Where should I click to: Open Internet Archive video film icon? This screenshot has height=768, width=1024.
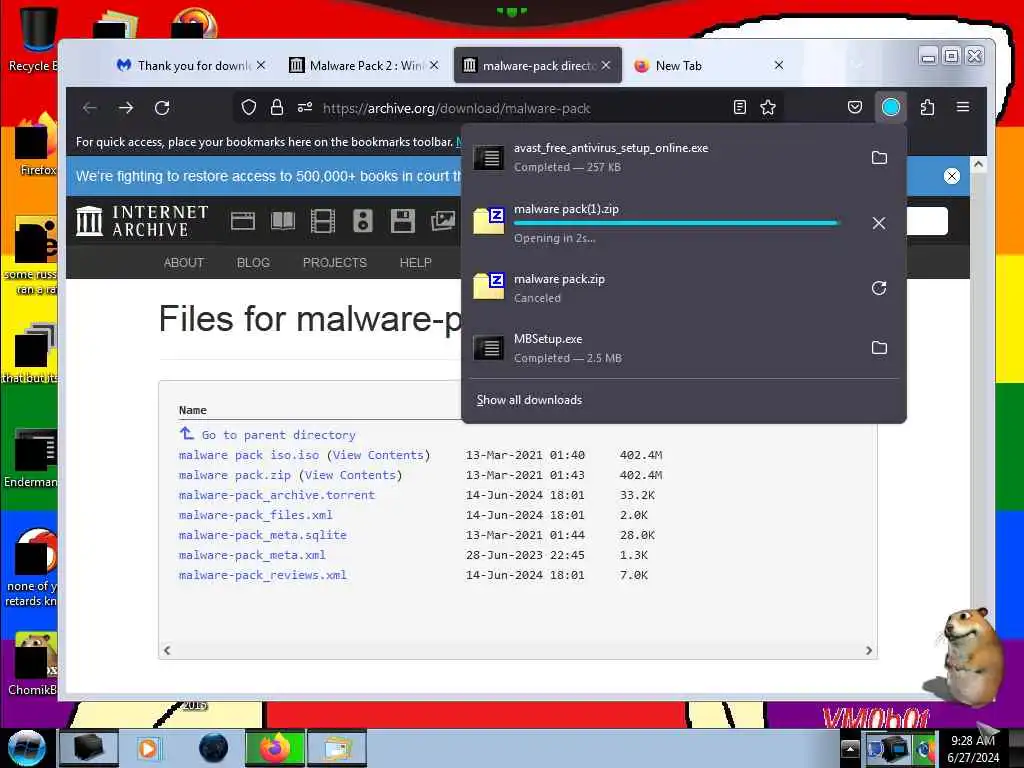(x=323, y=221)
